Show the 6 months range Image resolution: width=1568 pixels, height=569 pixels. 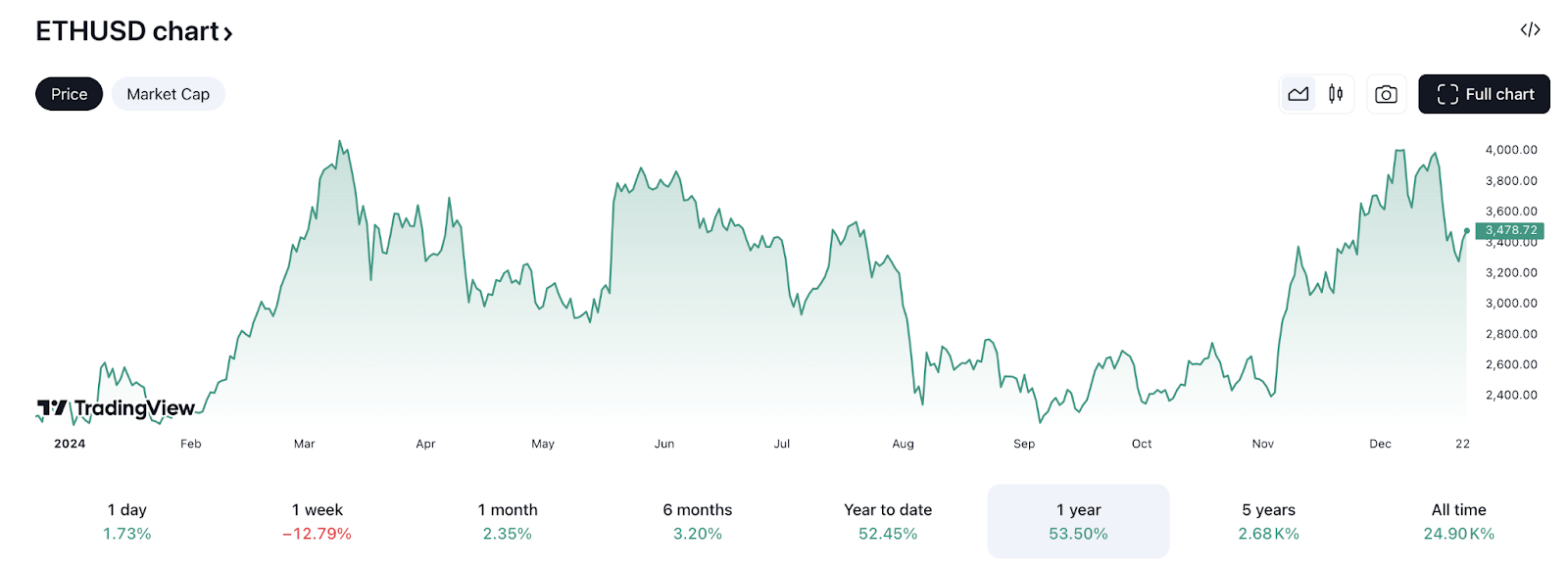tap(698, 521)
